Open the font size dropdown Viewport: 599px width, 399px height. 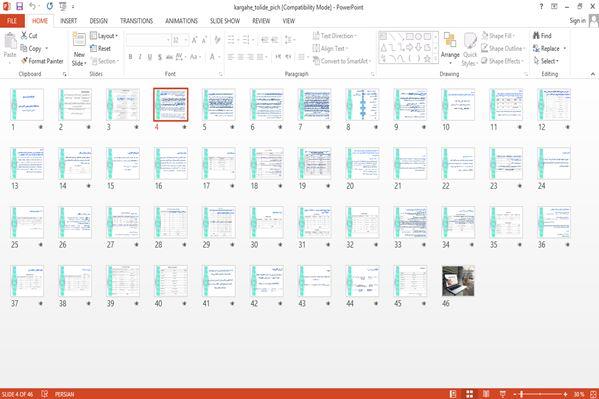(x=186, y=40)
